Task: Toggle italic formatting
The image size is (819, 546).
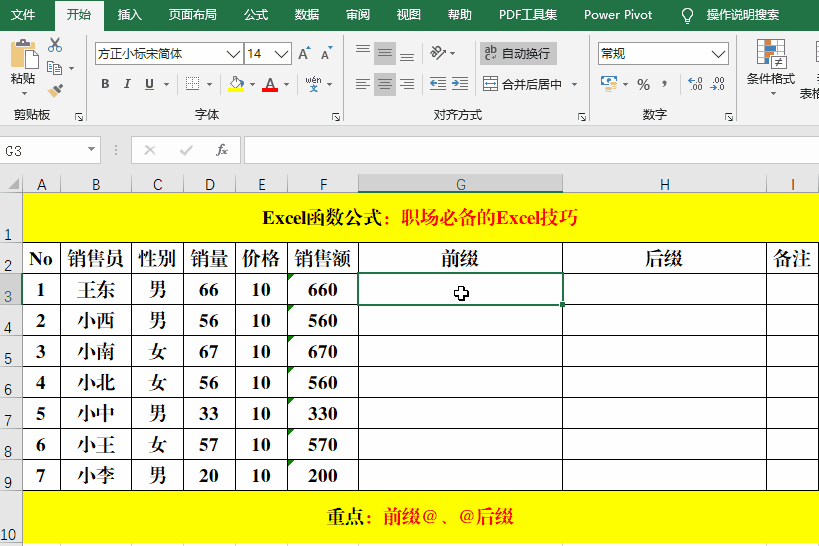Action: click(127, 84)
